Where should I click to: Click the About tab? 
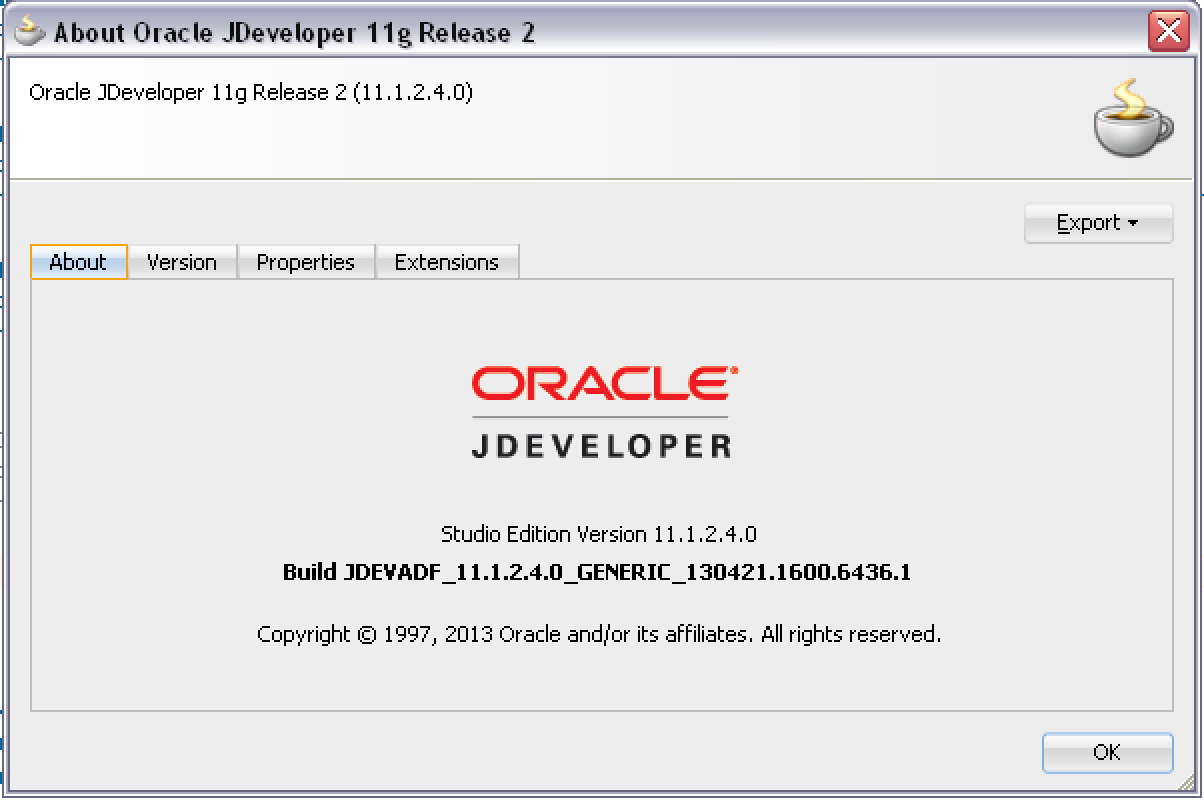pos(79,262)
